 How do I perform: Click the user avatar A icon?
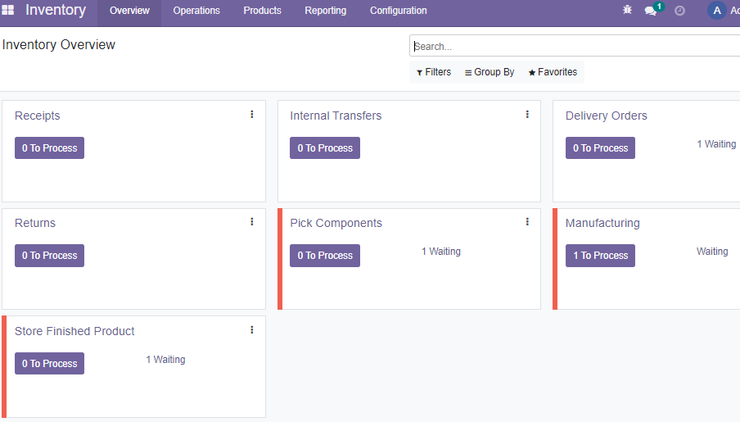point(716,10)
